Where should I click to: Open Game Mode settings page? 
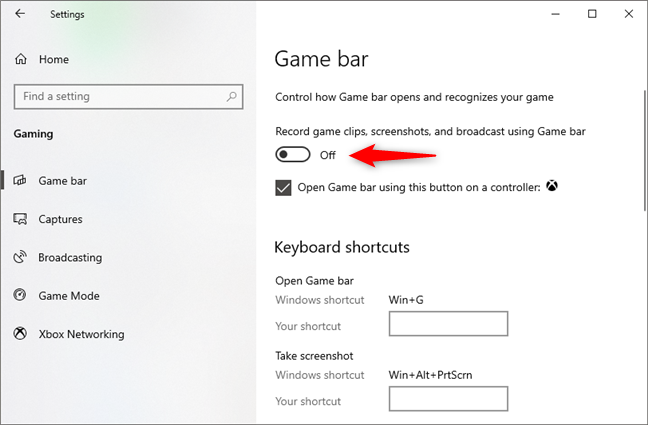(69, 296)
